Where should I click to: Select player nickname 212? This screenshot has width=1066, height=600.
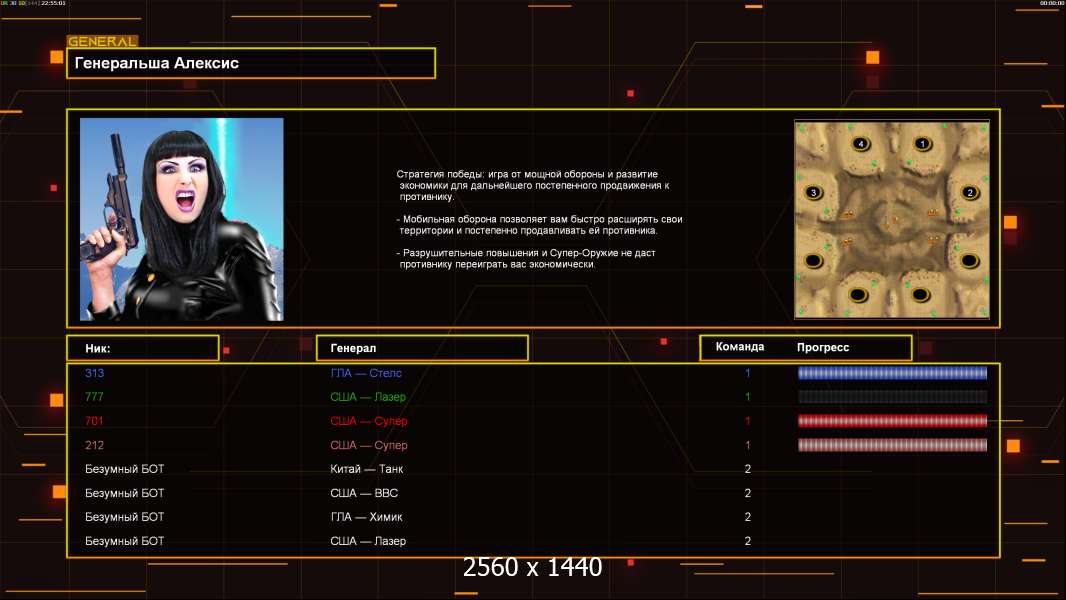click(94, 445)
